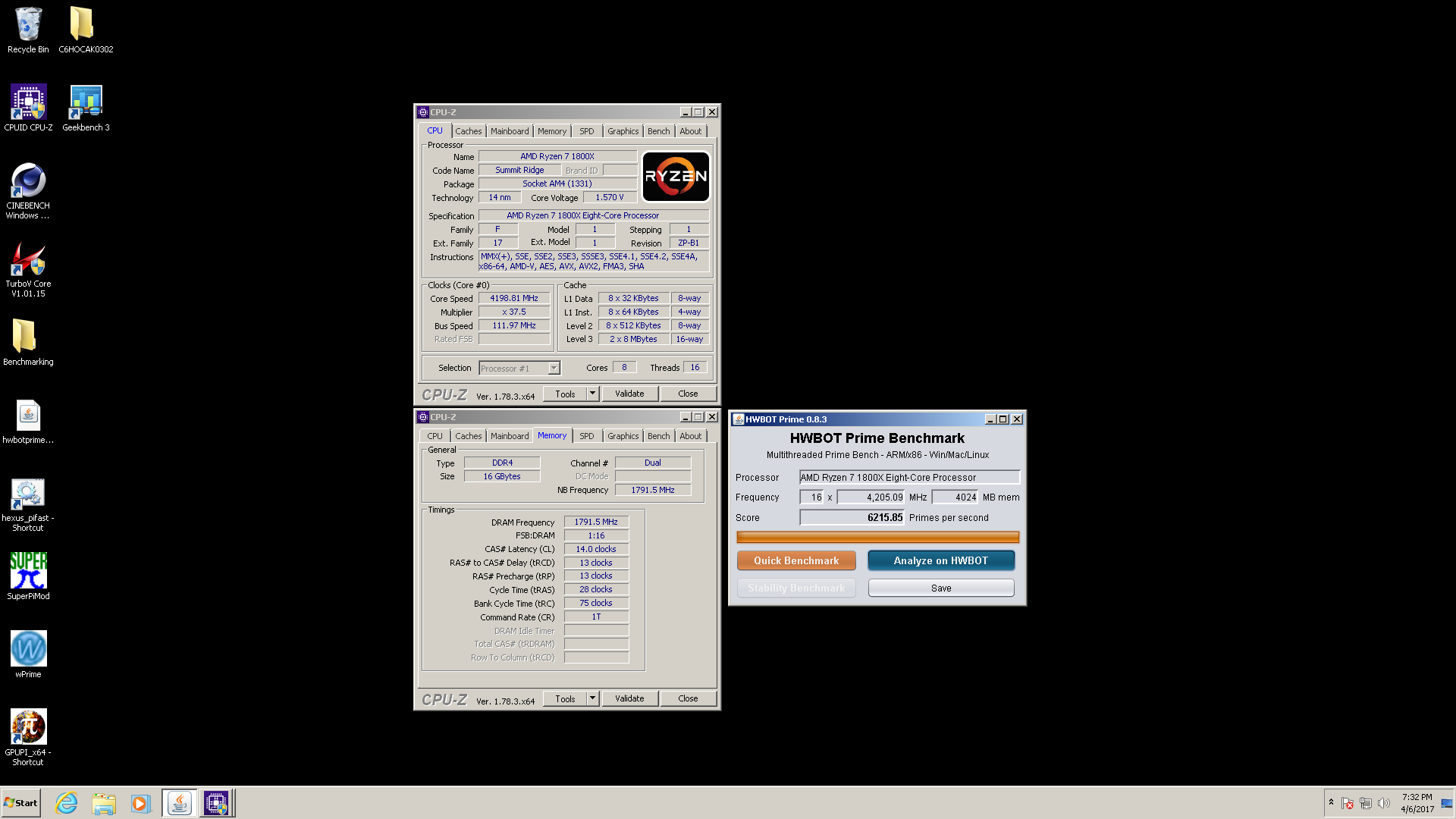1456x819 pixels.
Task: Open Windows Explorer from taskbar
Action: coord(104,803)
